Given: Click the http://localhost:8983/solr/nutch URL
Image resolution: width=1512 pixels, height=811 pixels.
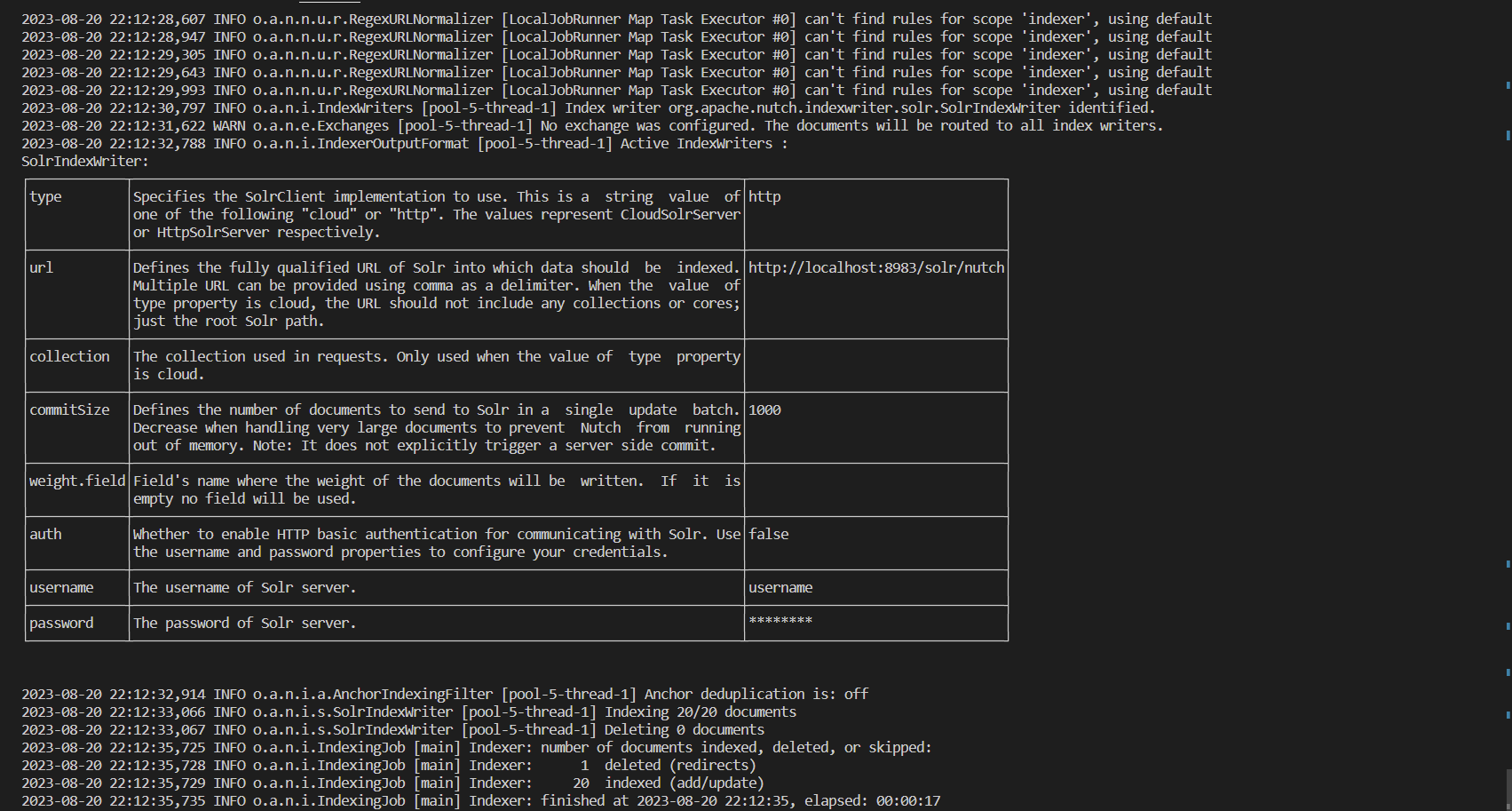Looking at the screenshot, I should [x=875, y=267].
